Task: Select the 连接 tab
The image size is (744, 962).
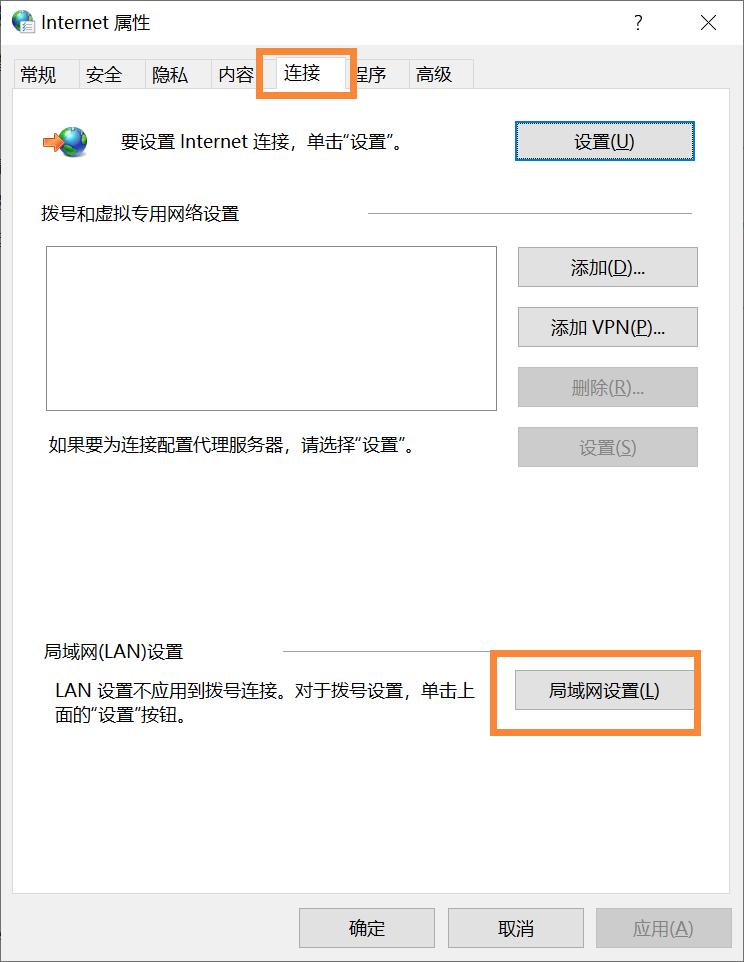Action: (303, 73)
